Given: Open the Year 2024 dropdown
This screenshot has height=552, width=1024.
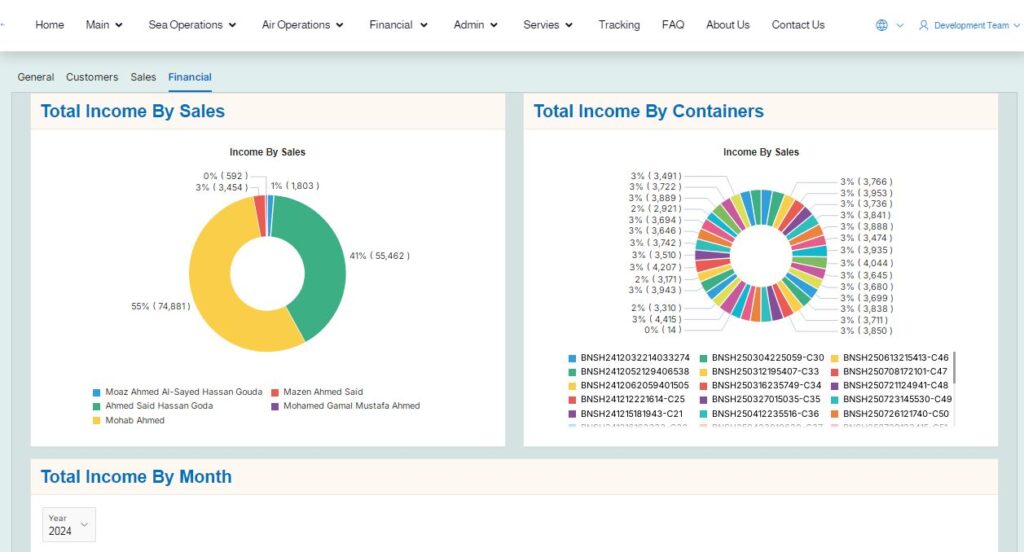Looking at the screenshot, I should tap(69, 525).
